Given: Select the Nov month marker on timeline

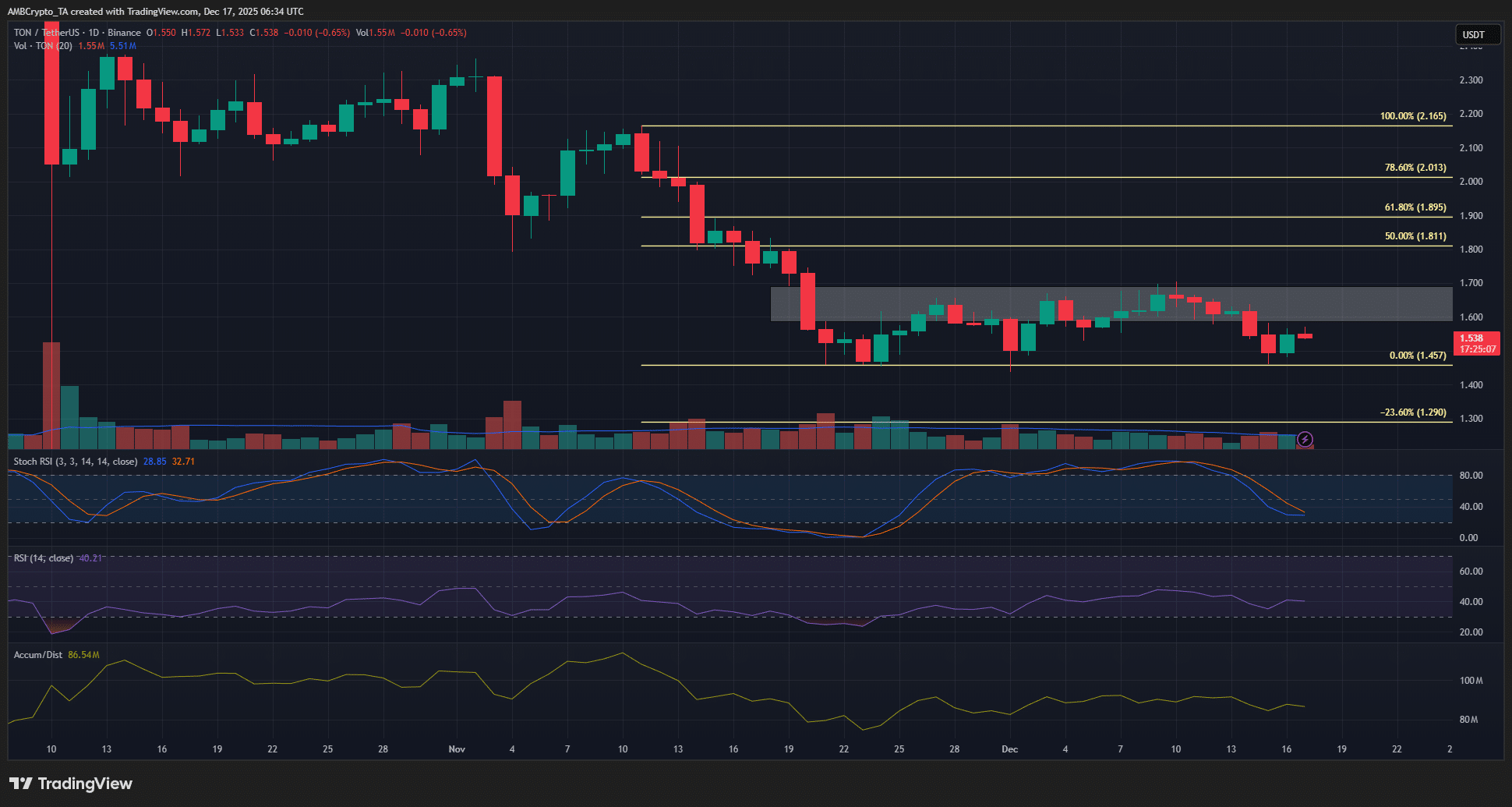Looking at the screenshot, I should coord(457,749).
